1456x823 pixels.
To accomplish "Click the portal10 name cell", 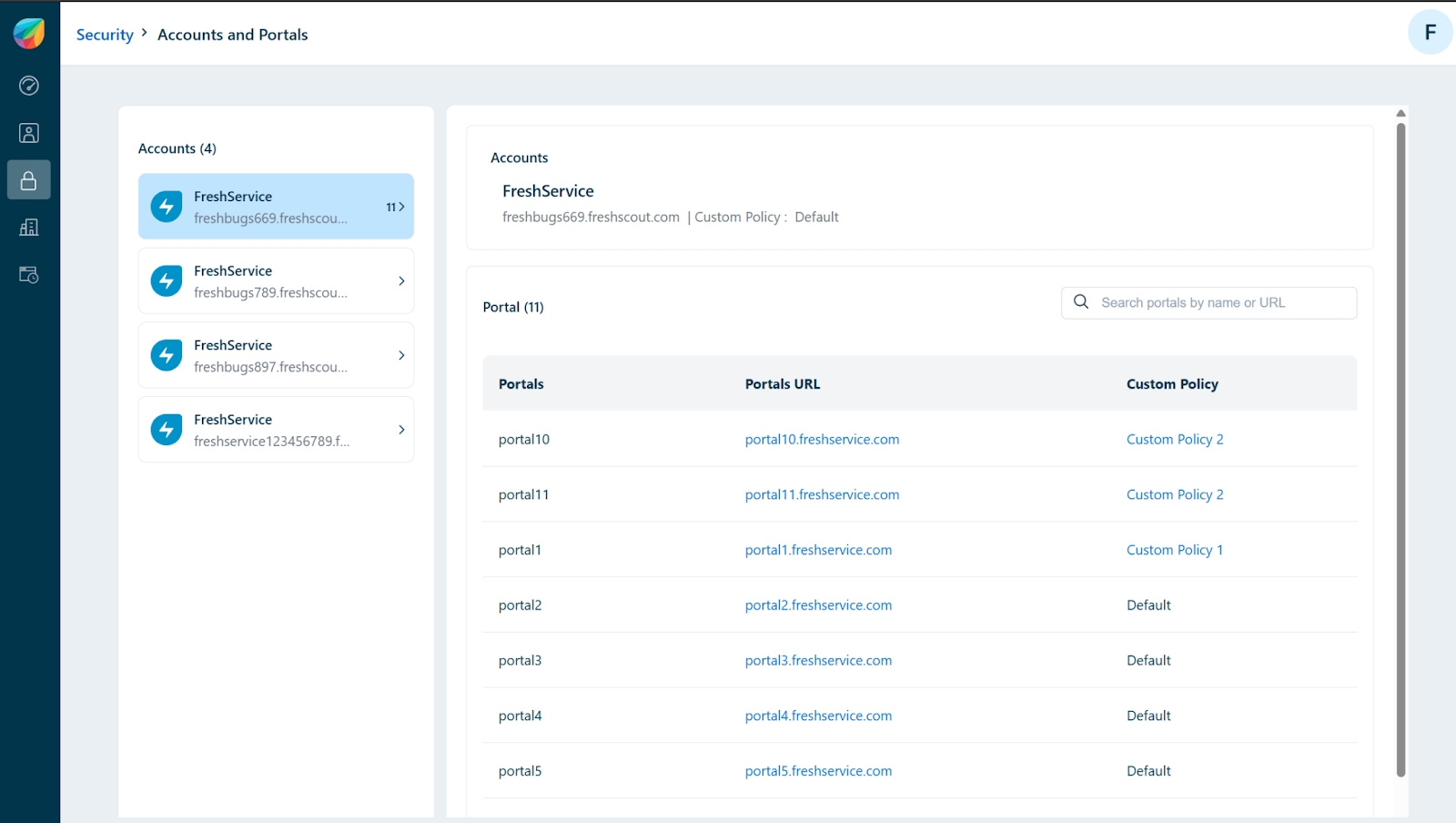I will (x=524, y=439).
